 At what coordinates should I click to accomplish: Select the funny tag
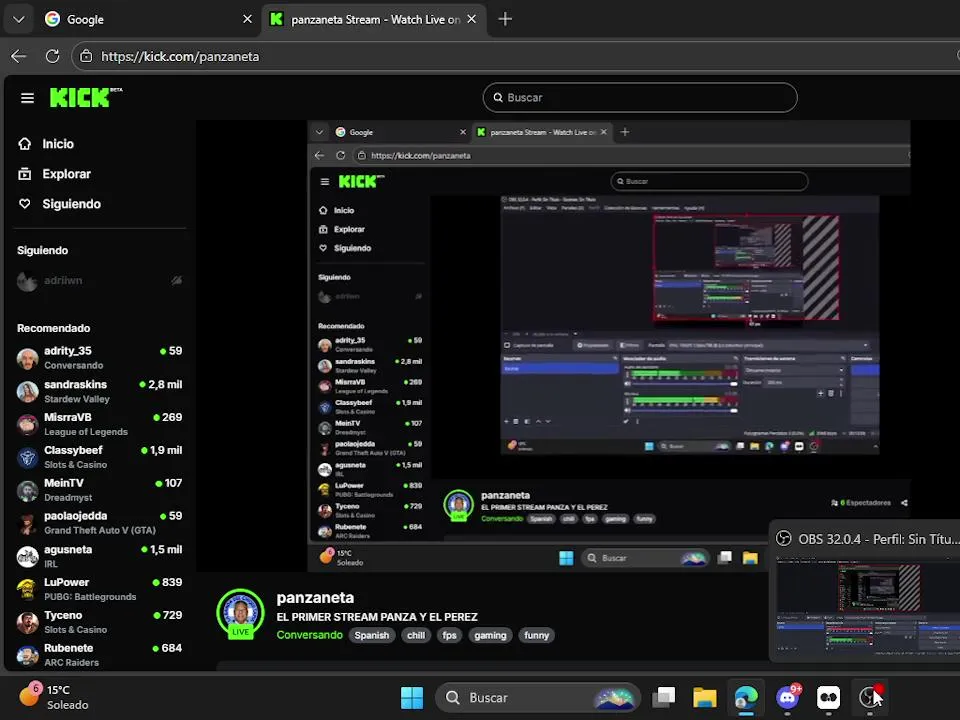pos(536,635)
